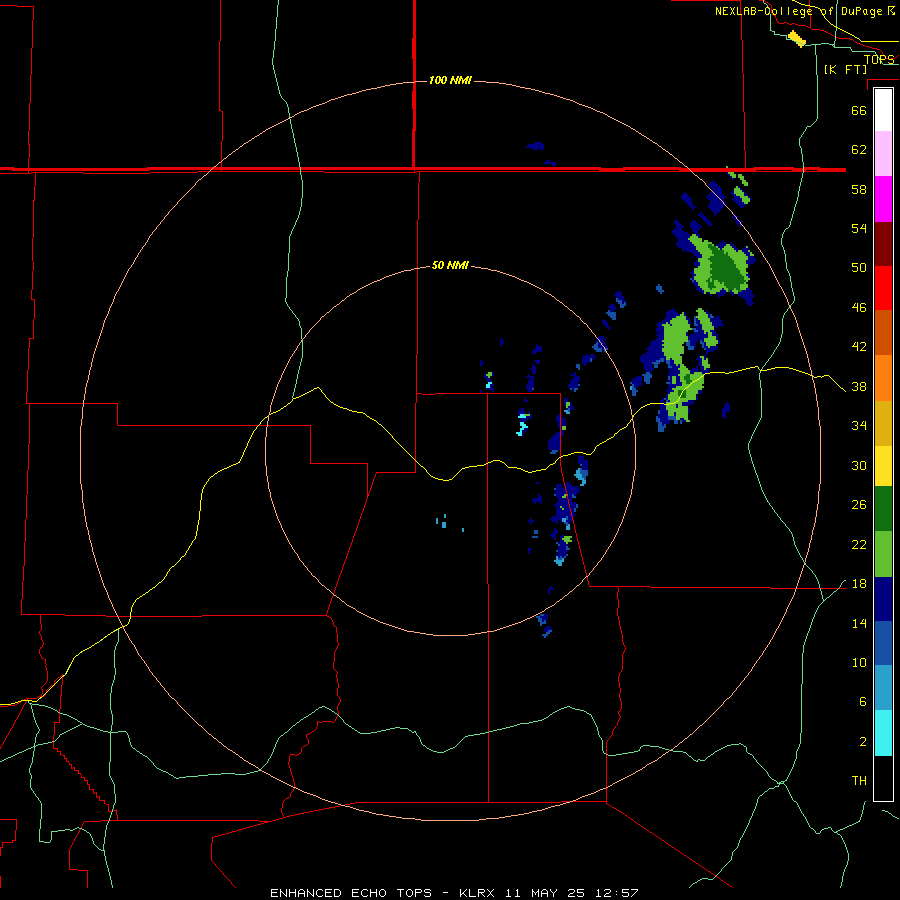900x900 pixels.
Task: Click the 10 legend value
Action: coord(859,662)
